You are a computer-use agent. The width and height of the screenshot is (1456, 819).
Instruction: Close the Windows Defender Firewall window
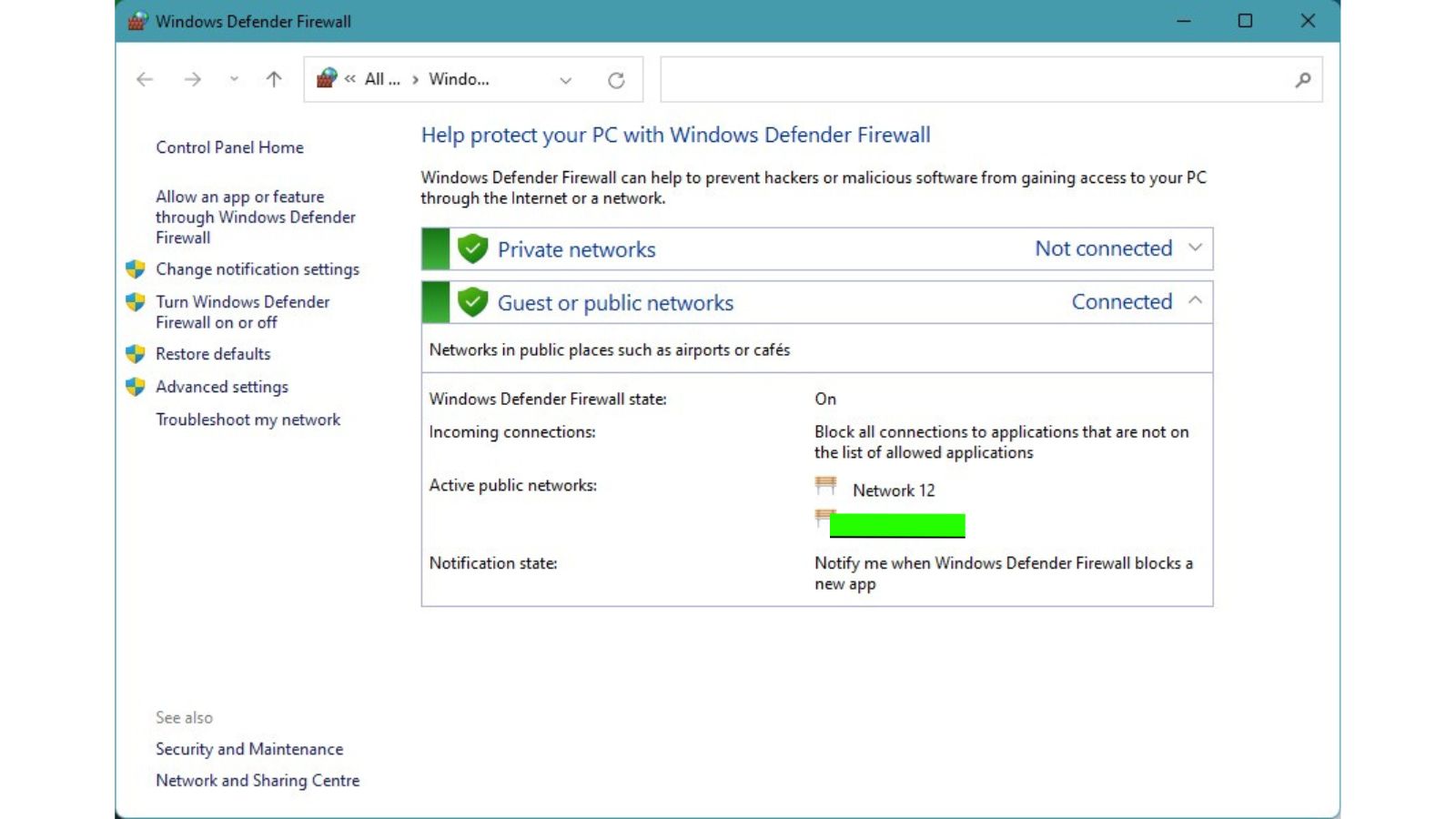click(x=1308, y=21)
